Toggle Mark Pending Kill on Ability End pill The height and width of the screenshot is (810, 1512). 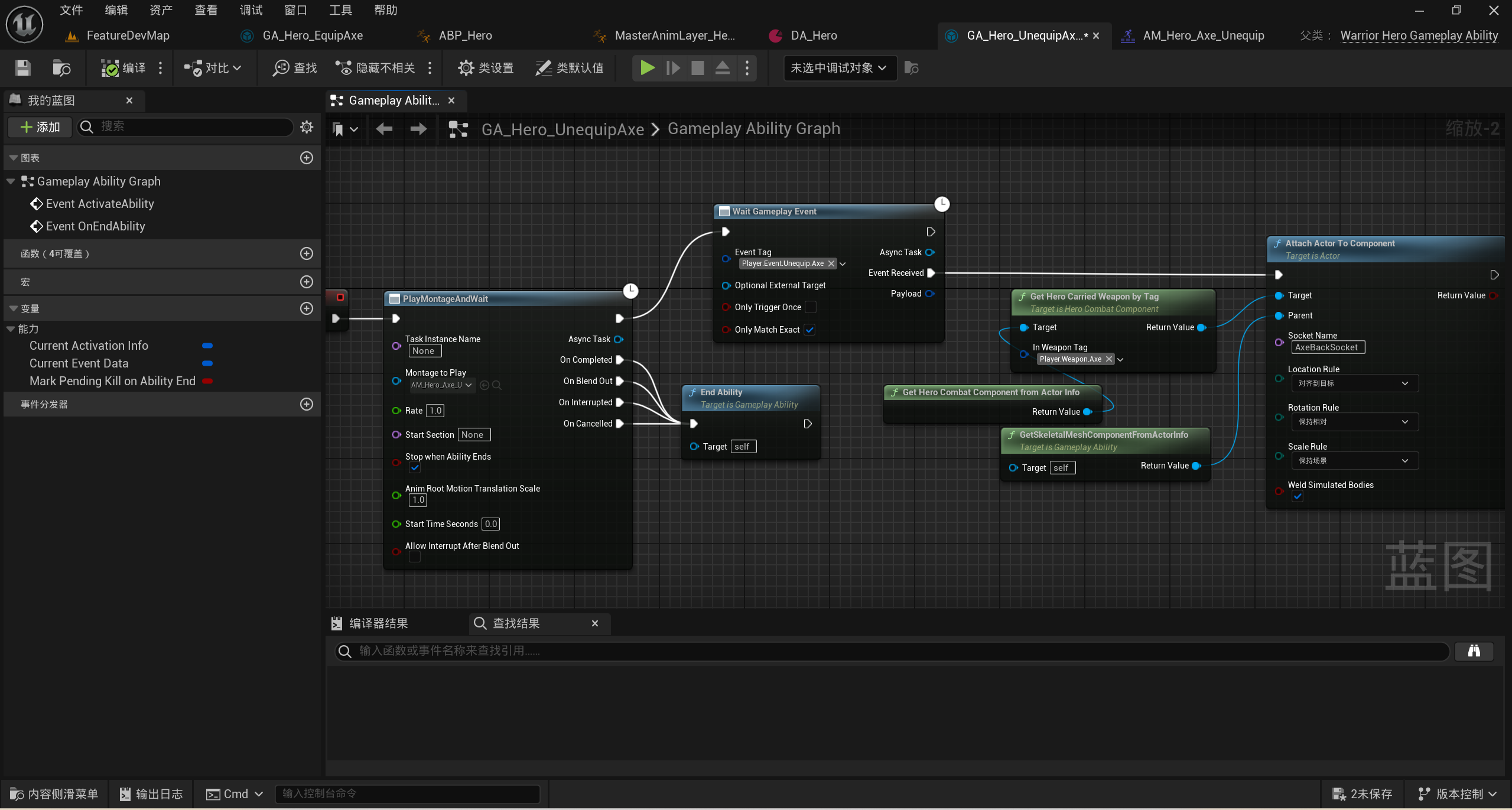click(207, 381)
